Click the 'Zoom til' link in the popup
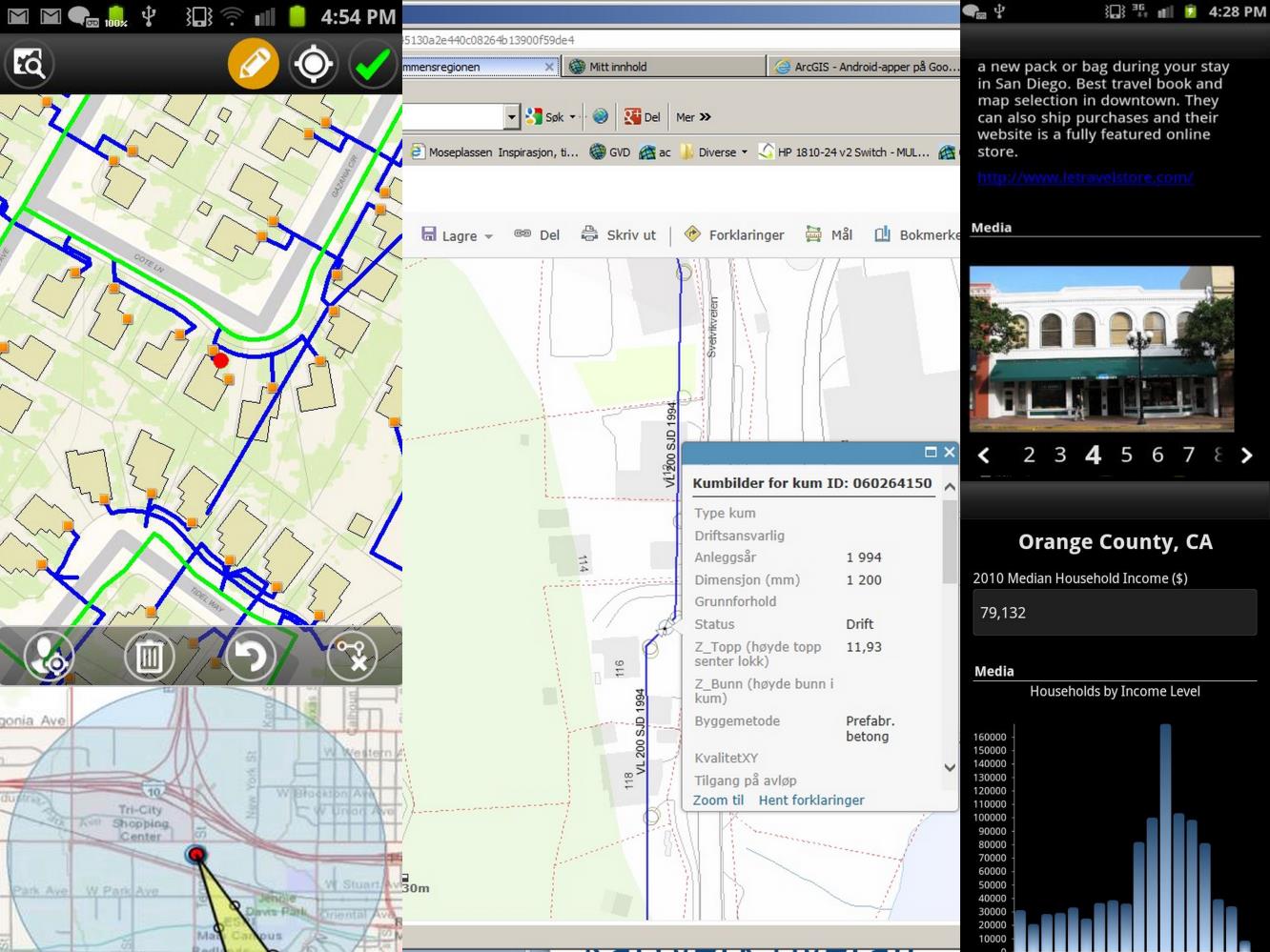Viewport: 1270px width, 952px height. click(x=718, y=800)
